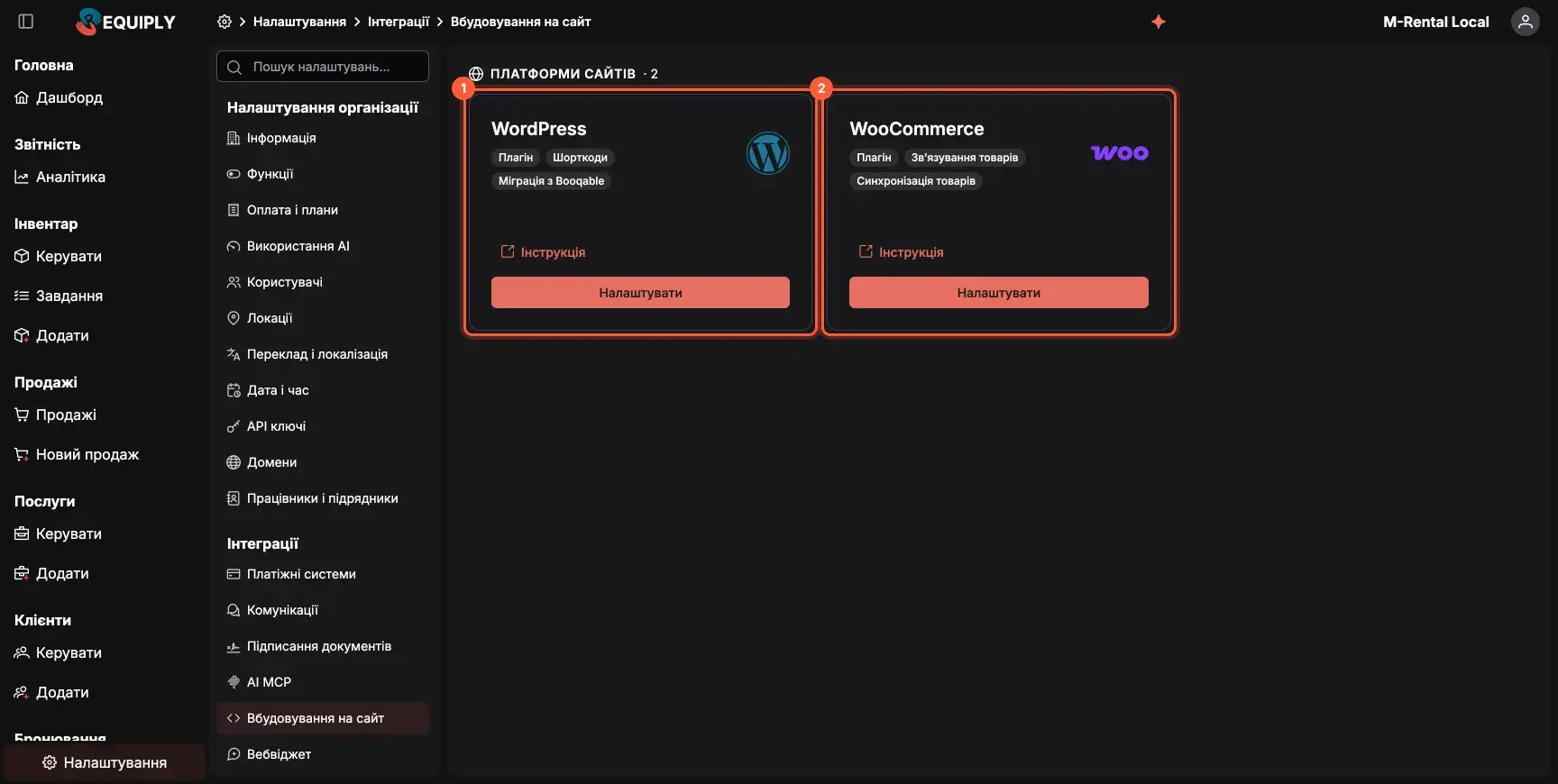Click the Інтеграції breadcrumb link
Screen dimensions: 1558x784
(x=399, y=22)
